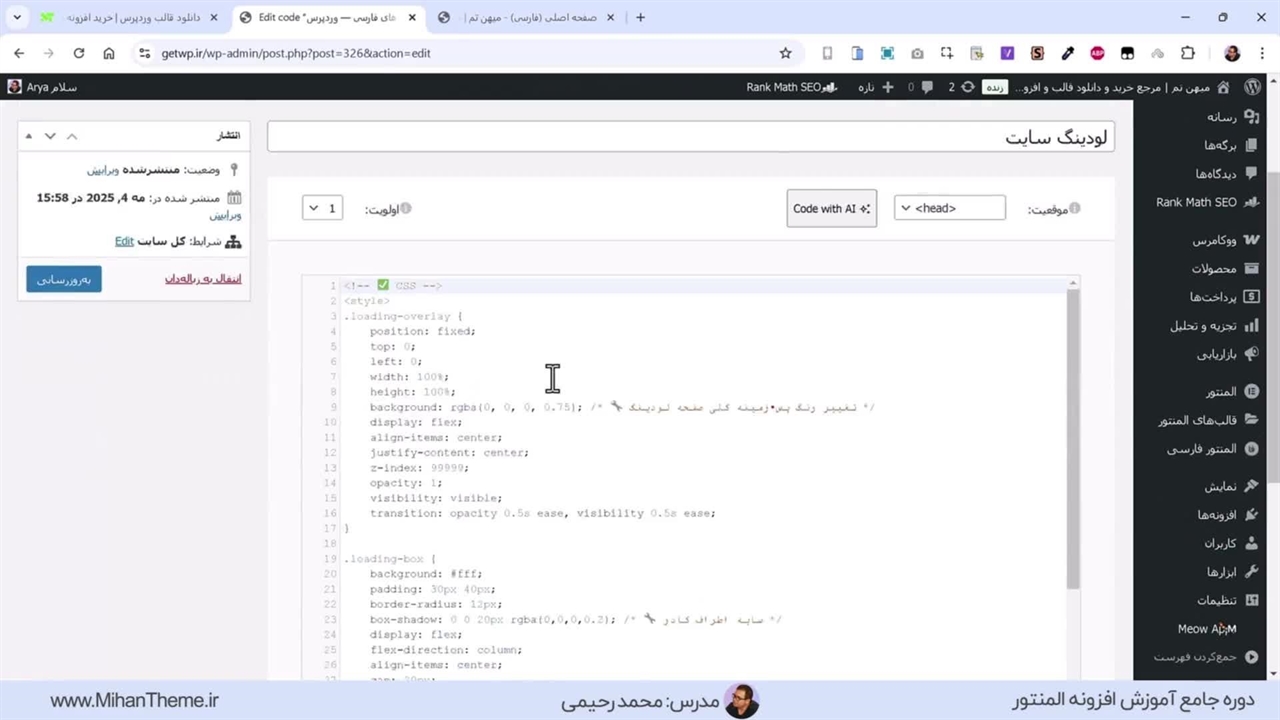
Task: Open the browser extensions puzzle menu
Action: (1188, 53)
